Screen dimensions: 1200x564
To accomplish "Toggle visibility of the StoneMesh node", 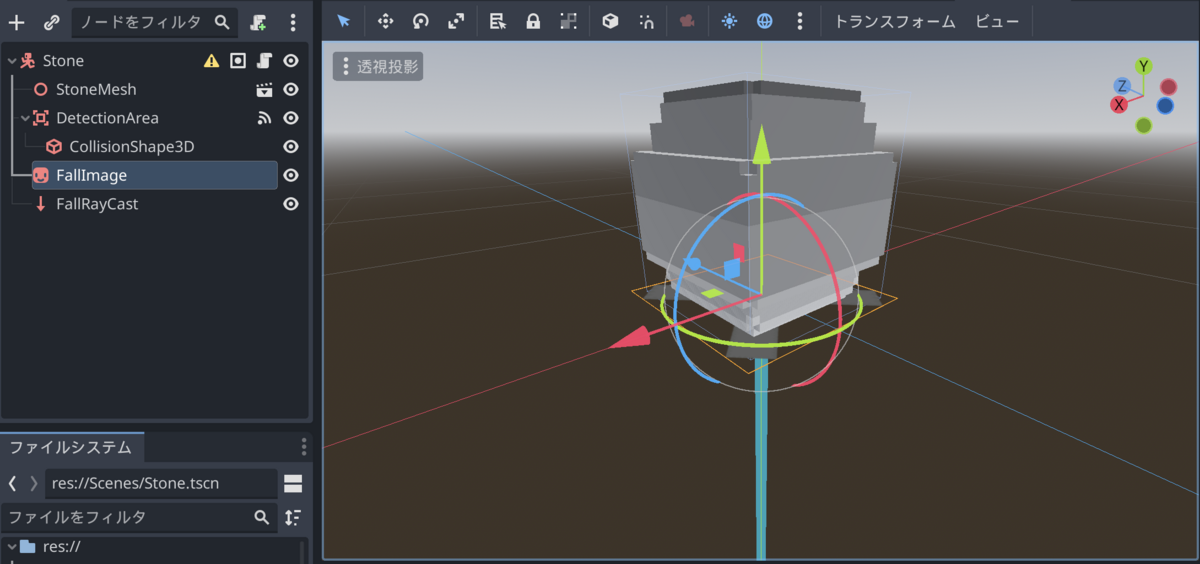I will 291,90.
